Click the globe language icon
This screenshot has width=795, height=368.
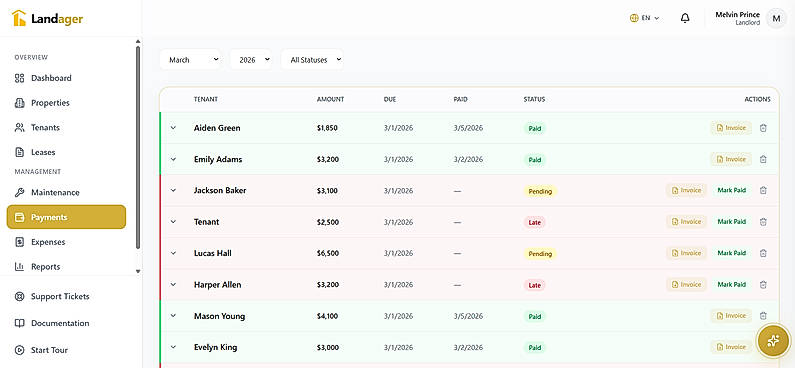[634, 18]
